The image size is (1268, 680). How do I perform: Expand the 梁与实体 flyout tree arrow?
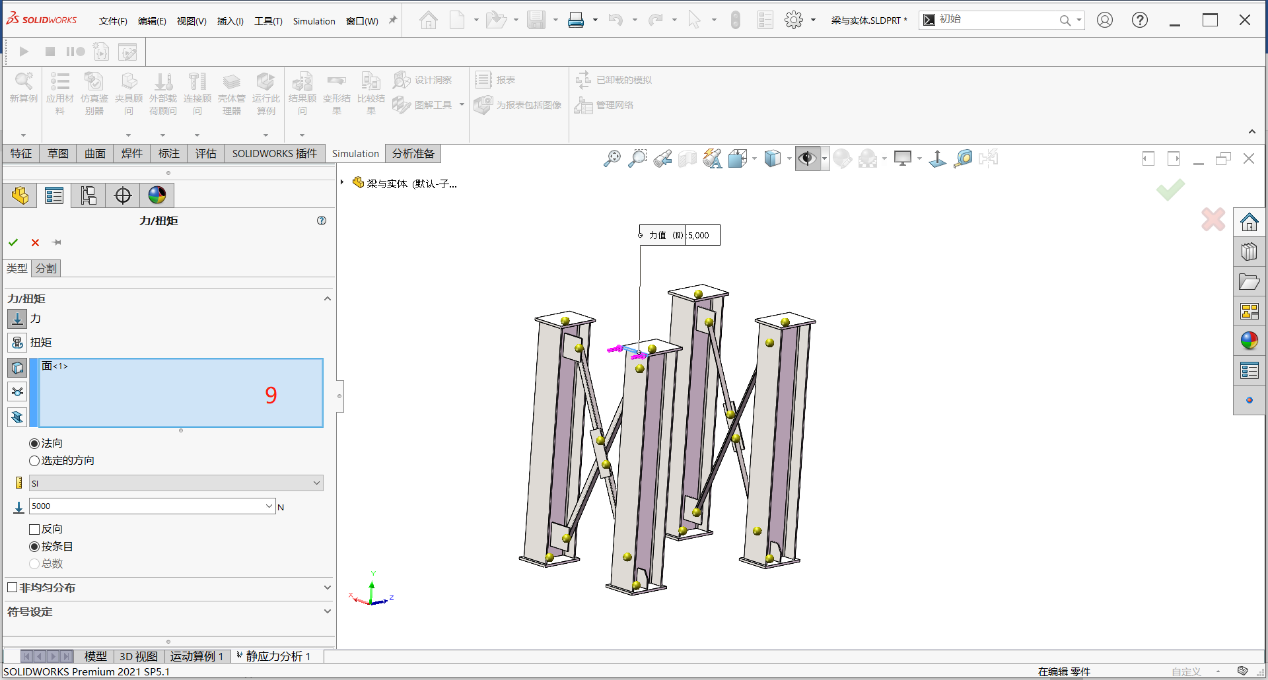click(343, 183)
